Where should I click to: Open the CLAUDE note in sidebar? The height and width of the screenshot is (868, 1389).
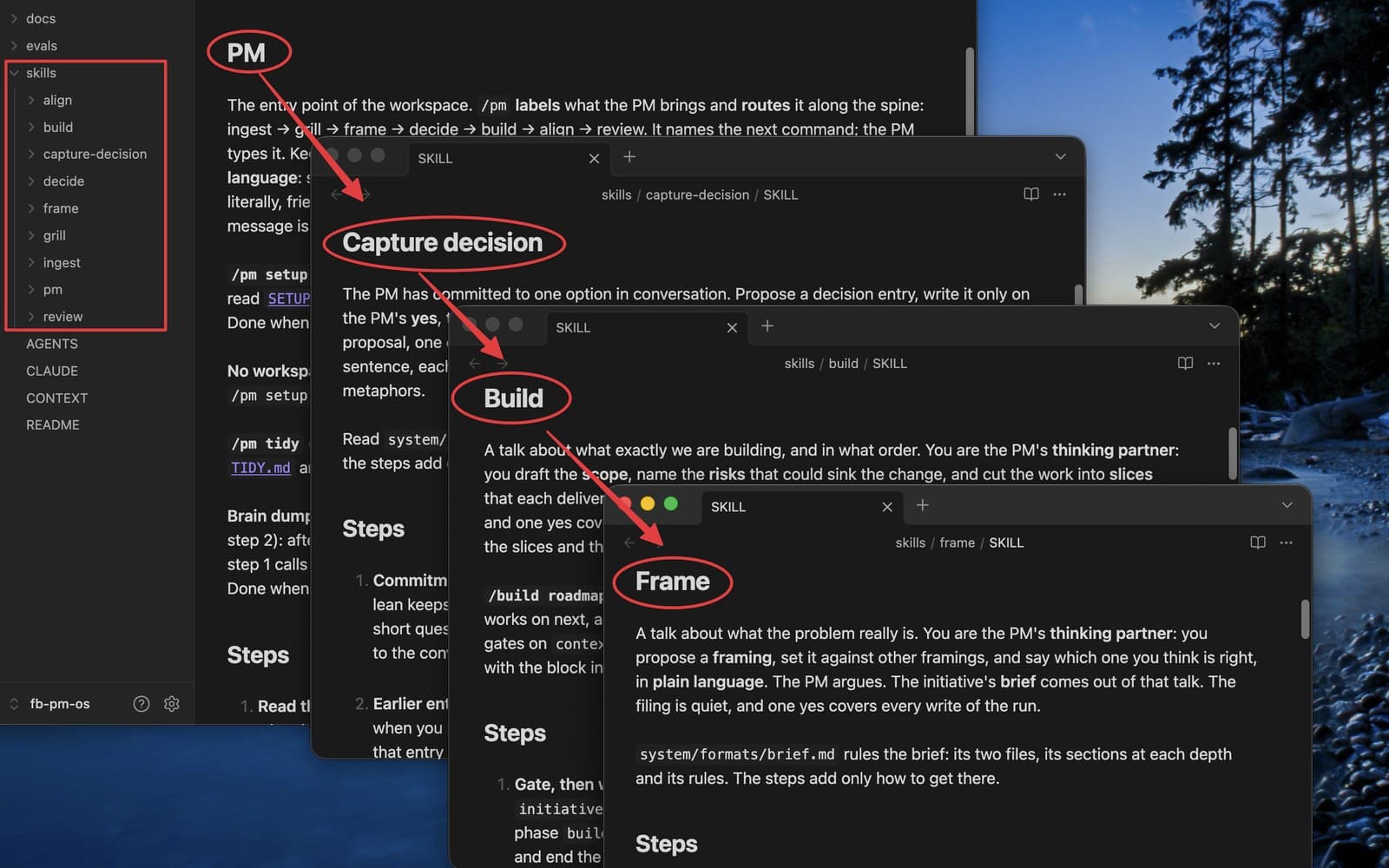pyautogui.click(x=52, y=371)
